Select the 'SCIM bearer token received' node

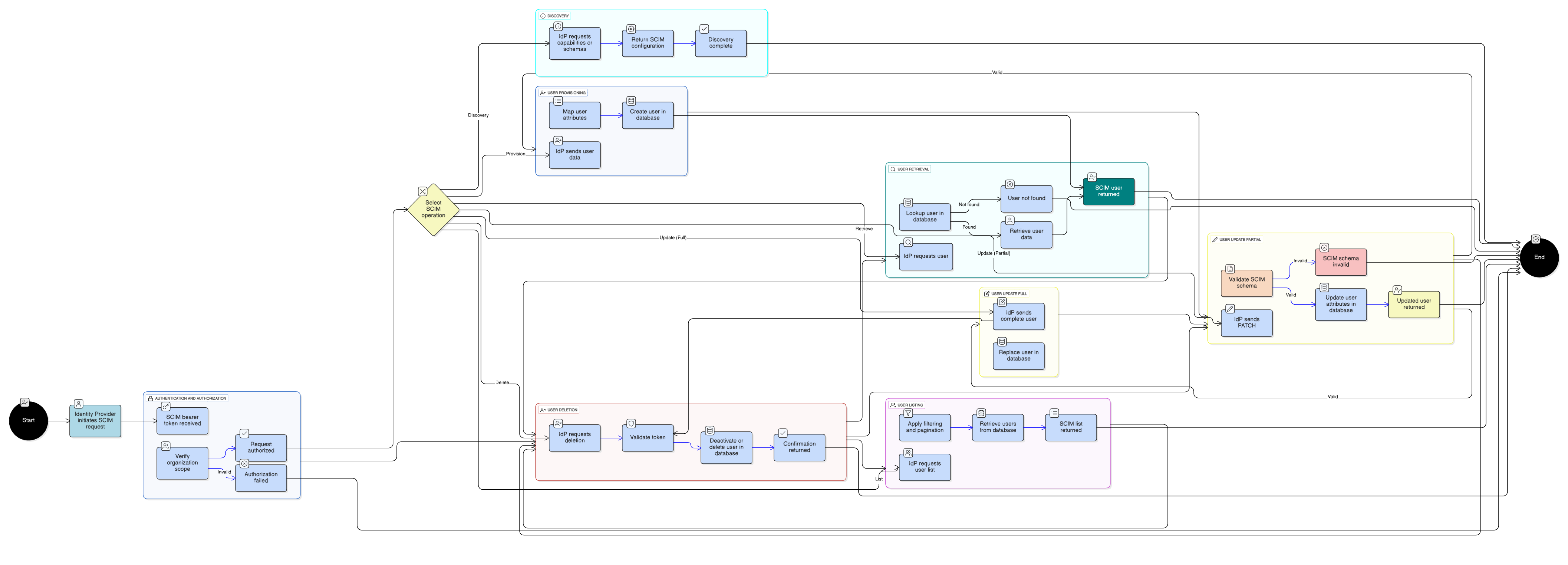pos(182,420)
